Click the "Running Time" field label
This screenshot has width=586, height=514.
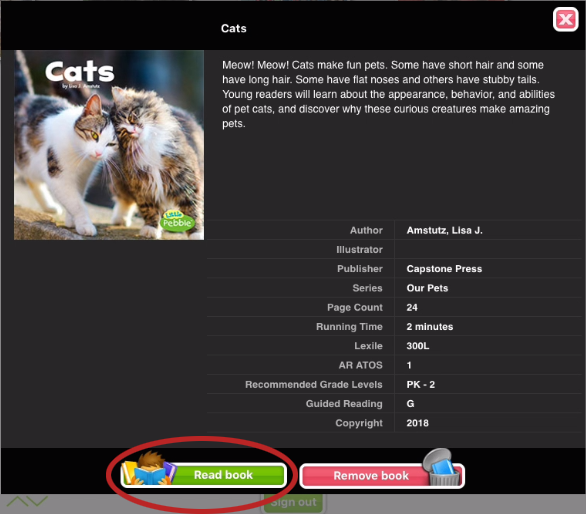coord(349,327)
